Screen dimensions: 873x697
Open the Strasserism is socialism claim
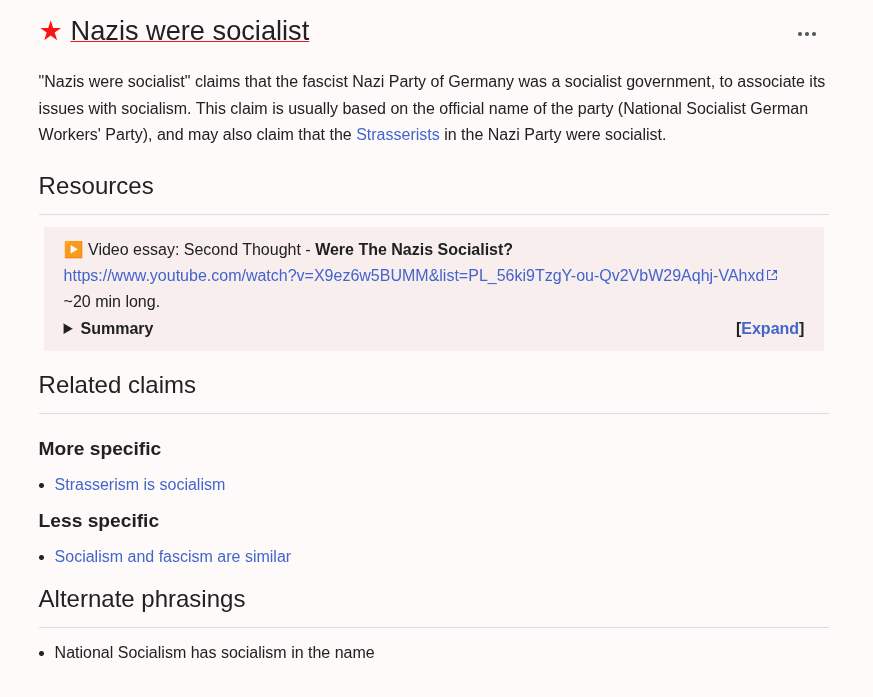[x=140, y=484]
